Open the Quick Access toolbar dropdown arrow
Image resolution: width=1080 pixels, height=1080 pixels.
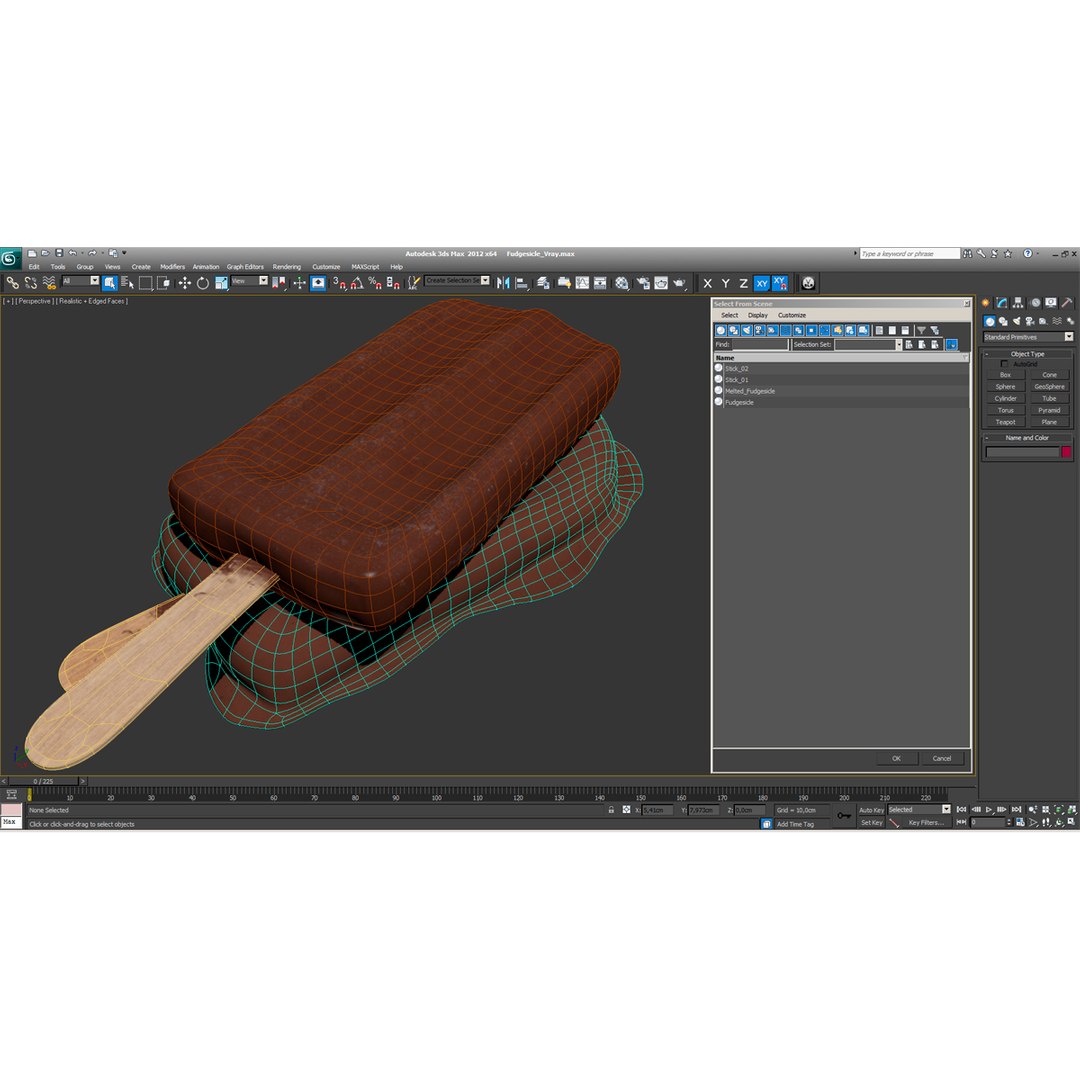pyautogui.click(x=124, y=253)
